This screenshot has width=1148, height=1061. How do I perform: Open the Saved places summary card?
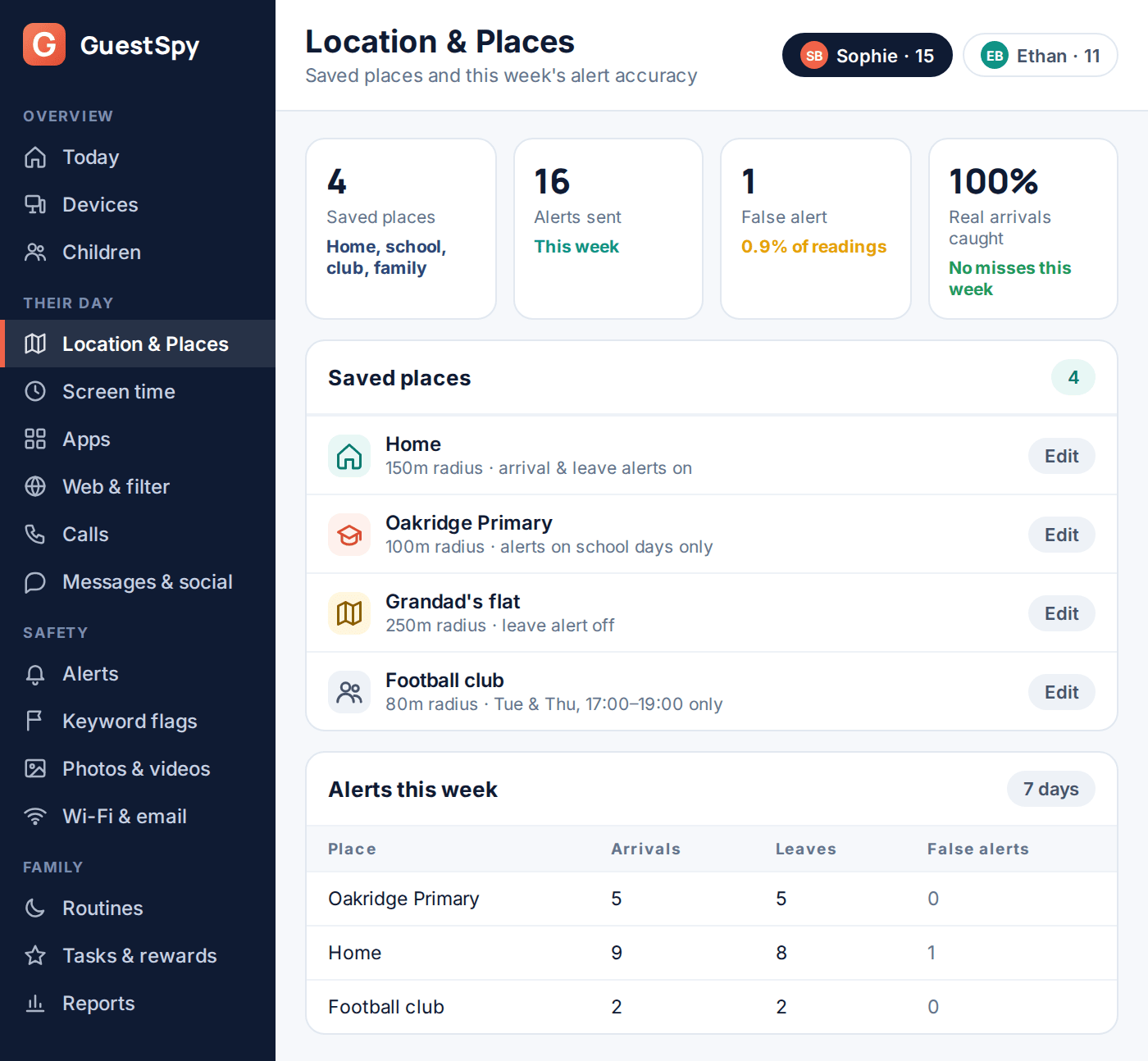tap(401, 229)
